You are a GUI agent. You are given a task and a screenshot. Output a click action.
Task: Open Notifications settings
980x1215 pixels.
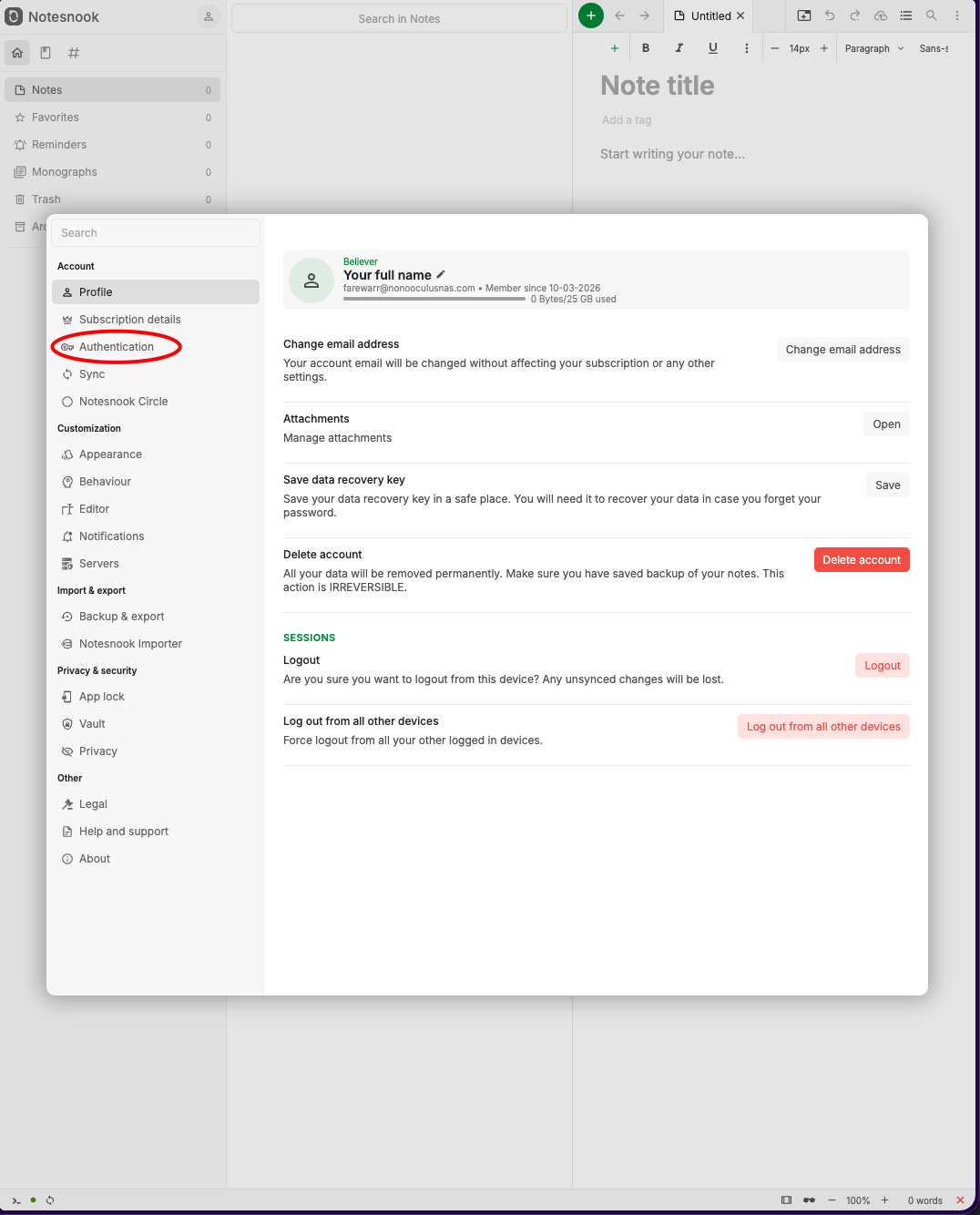coord(156,536)
